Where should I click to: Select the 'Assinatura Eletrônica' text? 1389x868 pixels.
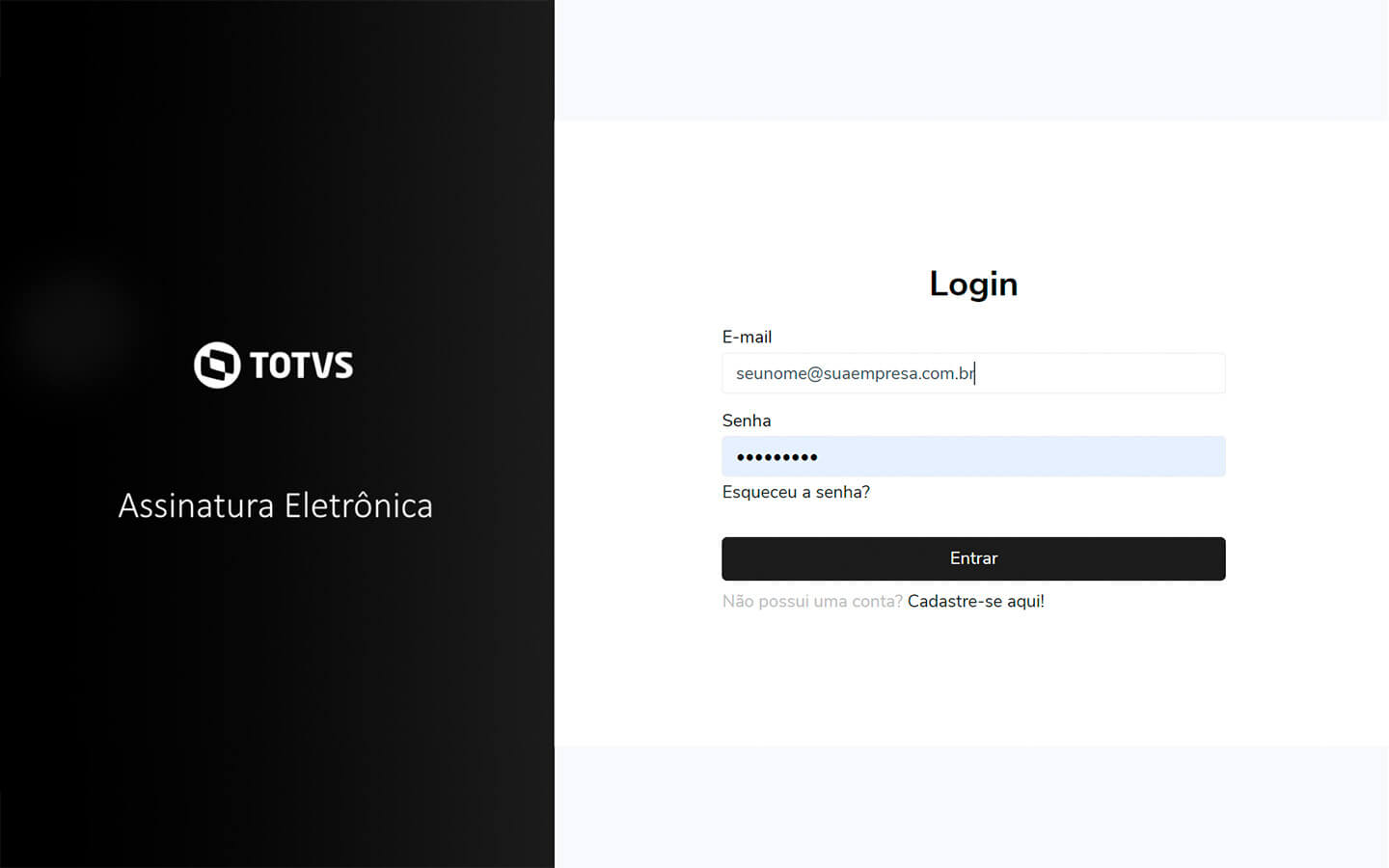[x=276, y=505]
